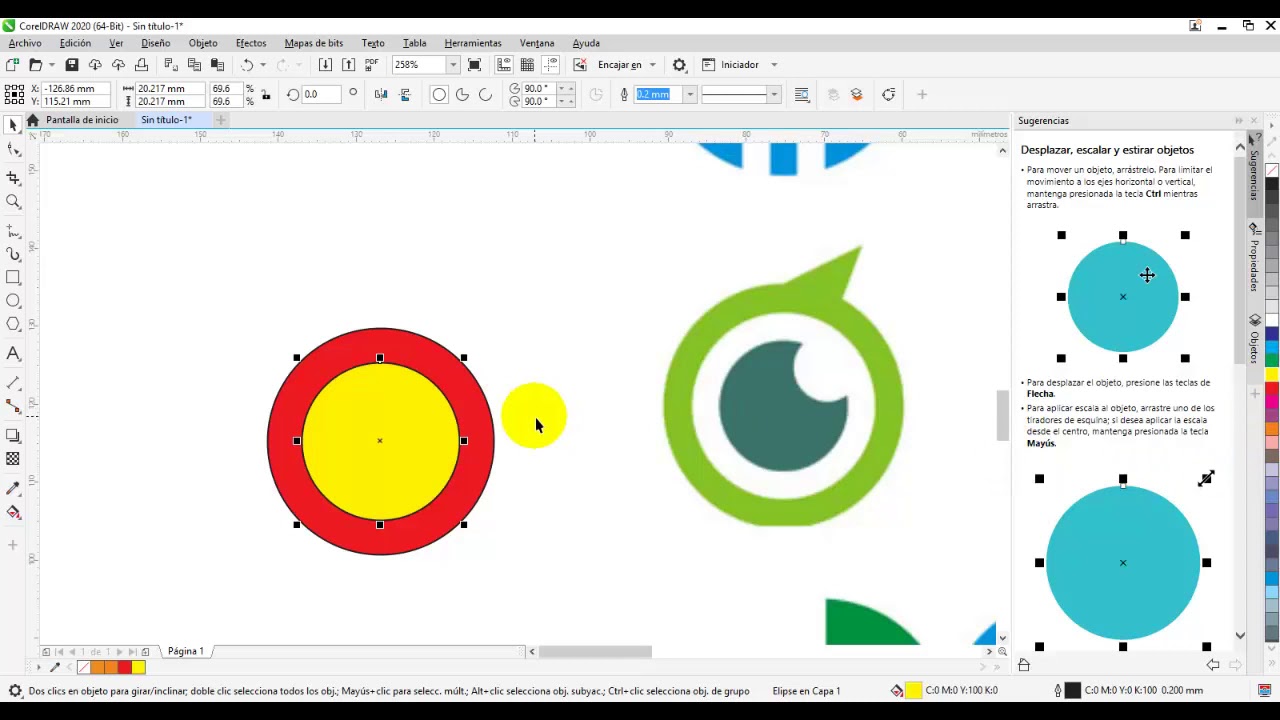The image size is (1280, 720).
Task: Toggle mirror vertically button
Action: coord(404,95)
